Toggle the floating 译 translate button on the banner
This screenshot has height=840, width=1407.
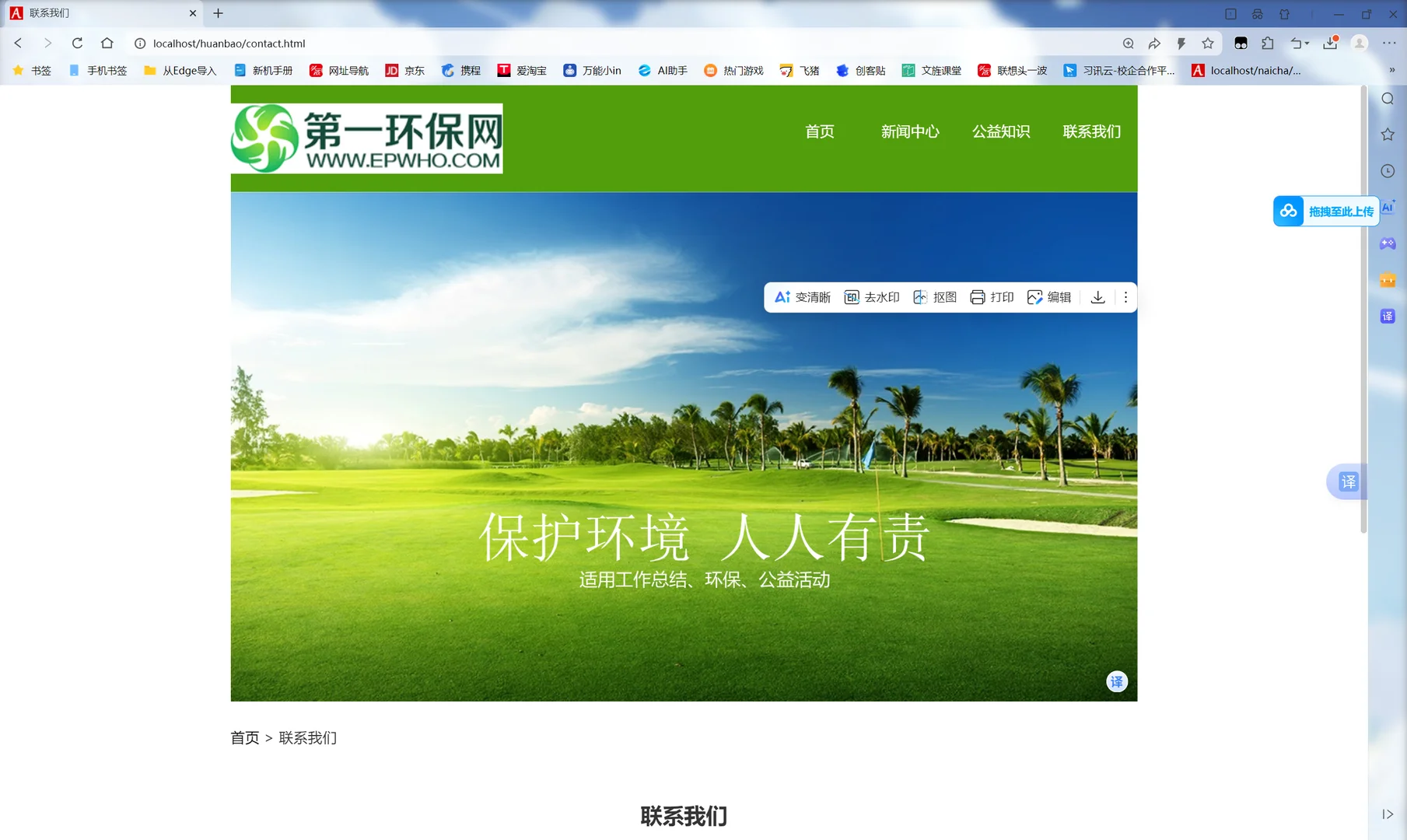(x=1116, y=681)
